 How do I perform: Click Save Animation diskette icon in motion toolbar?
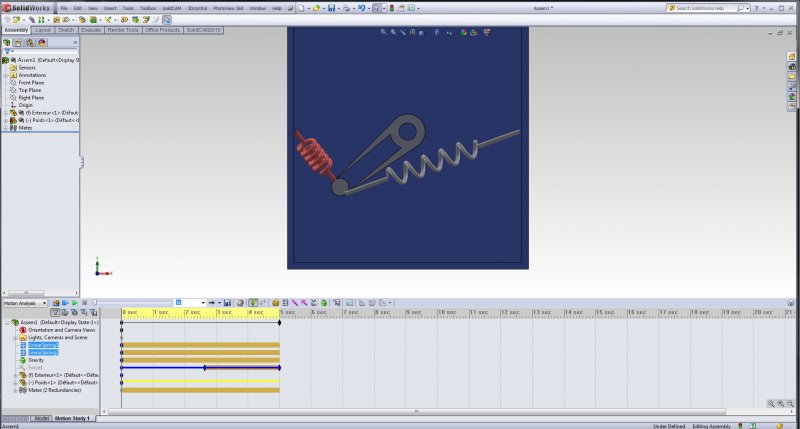pyautogui.click(x=228, y=303)
